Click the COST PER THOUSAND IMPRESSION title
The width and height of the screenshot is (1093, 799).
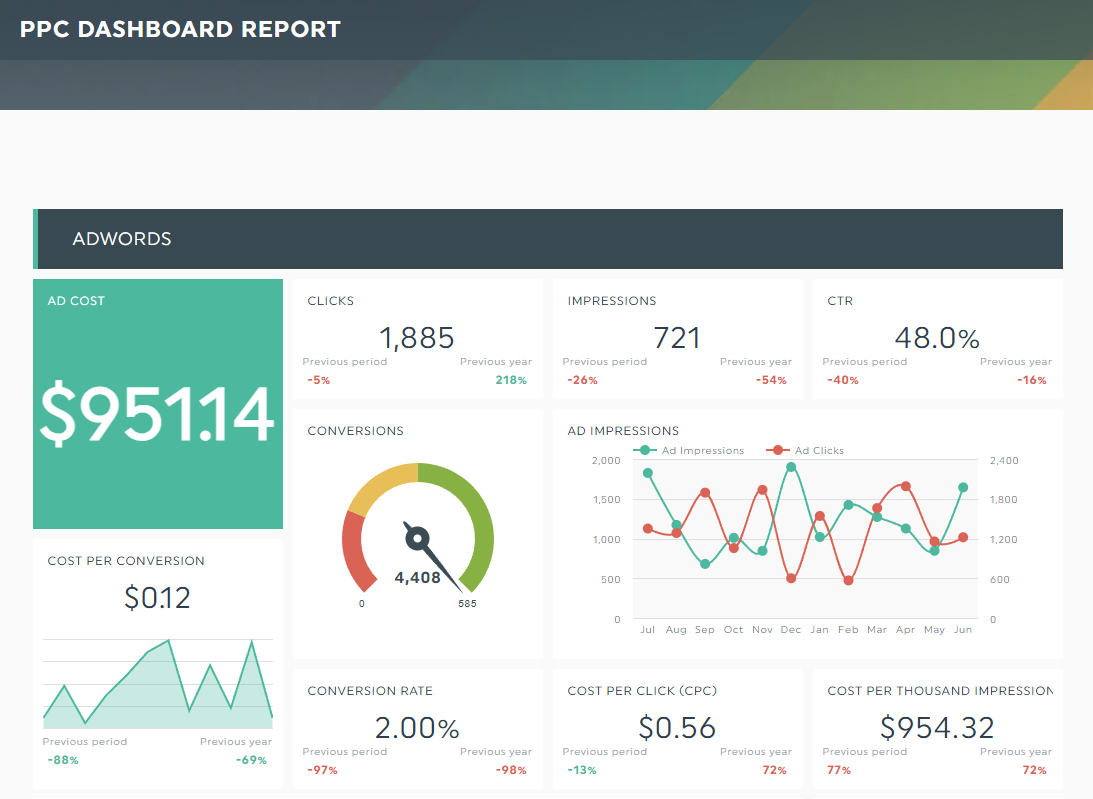940,691
